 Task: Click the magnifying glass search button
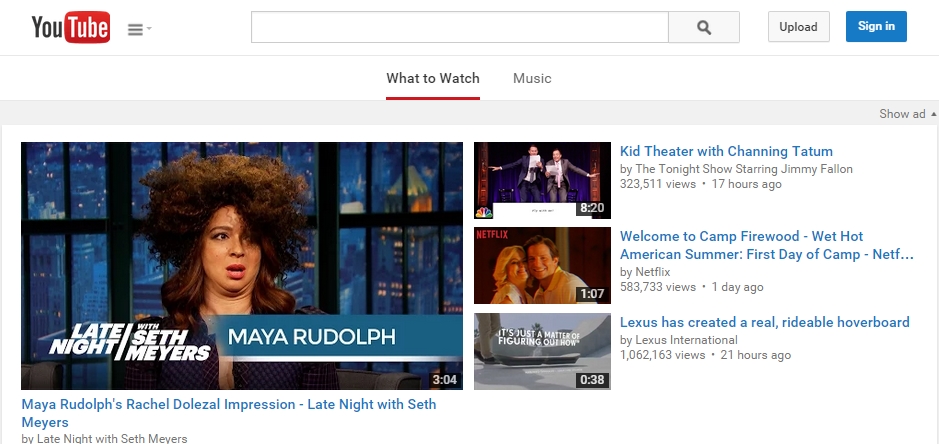click(703, 27)
